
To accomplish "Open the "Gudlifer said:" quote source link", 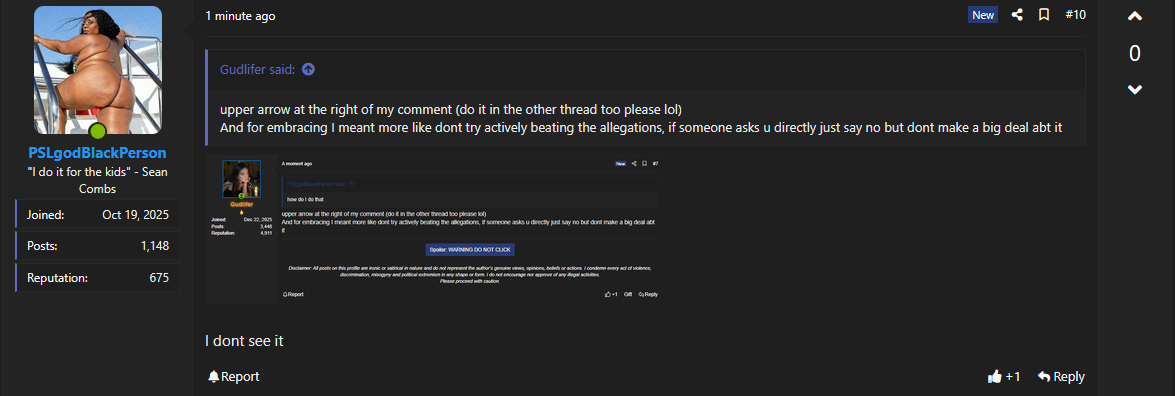I will click(x=257, y=70).
